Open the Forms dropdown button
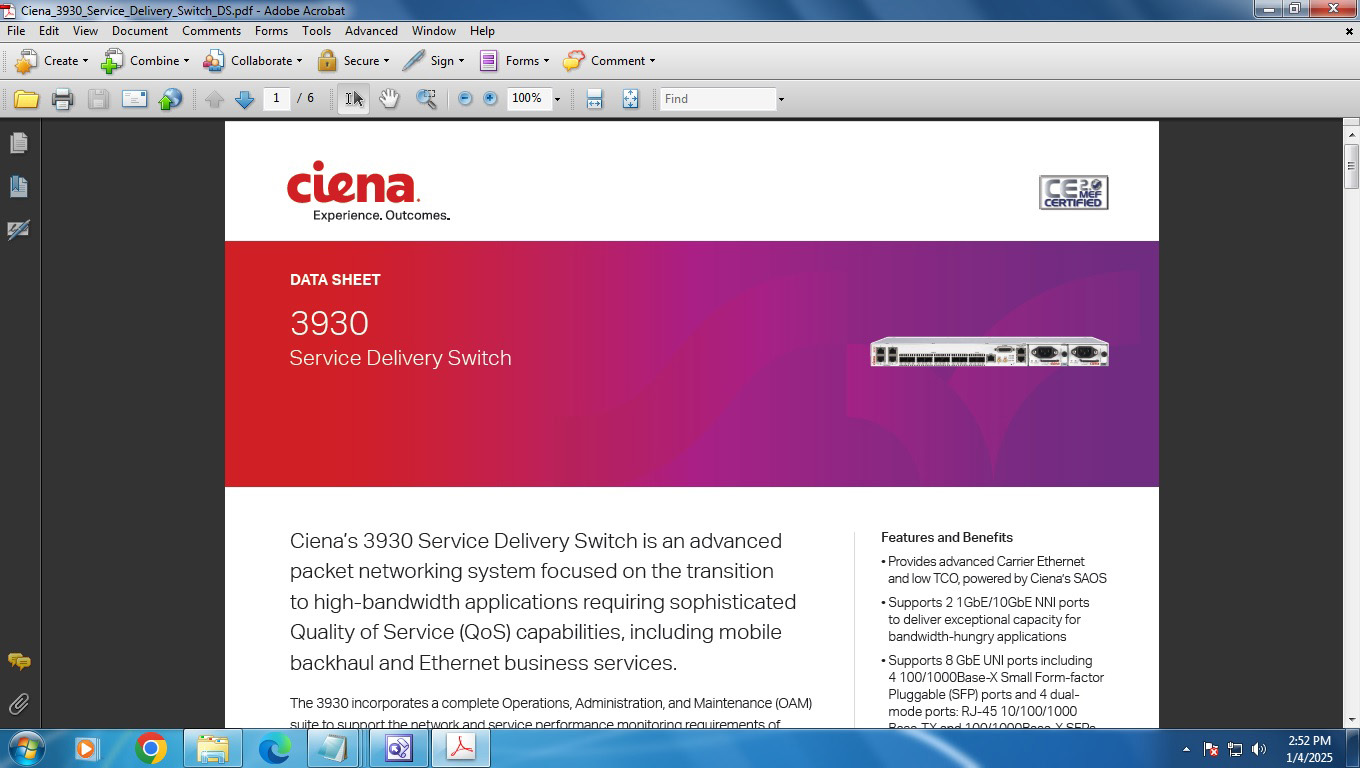This screenshot has width=1360, height=768. (514, 61)
